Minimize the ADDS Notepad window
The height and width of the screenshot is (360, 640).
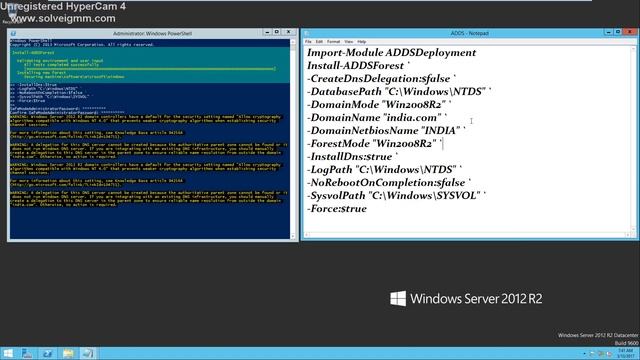[x=608, y=32]
